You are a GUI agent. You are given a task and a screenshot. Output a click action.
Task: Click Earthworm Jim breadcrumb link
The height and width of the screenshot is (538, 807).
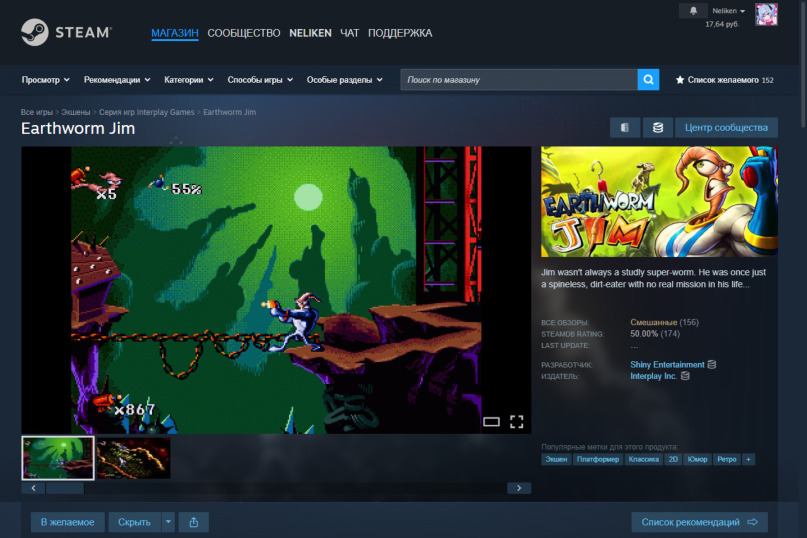230,112
